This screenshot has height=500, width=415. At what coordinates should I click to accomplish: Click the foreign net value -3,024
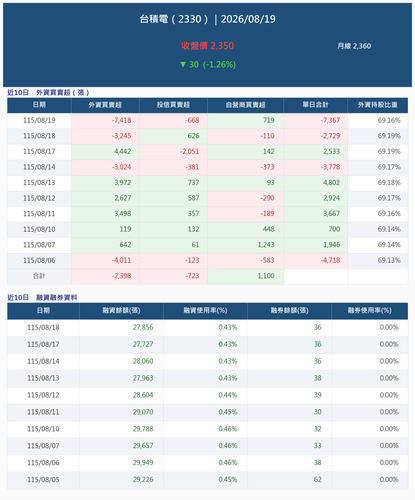click(x=121, y=167)
